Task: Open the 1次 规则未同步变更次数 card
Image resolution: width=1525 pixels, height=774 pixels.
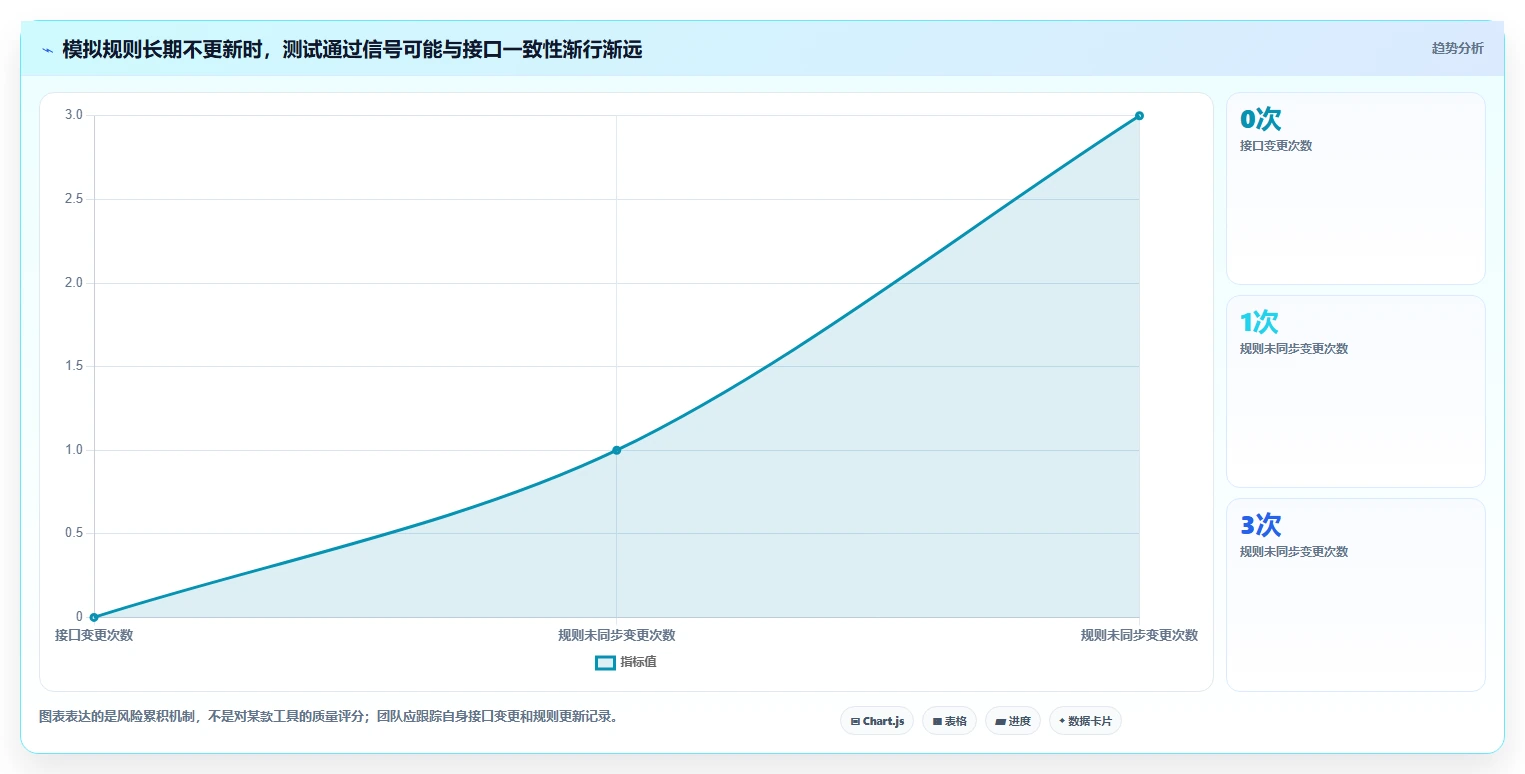Action: tap(1355, 391)
